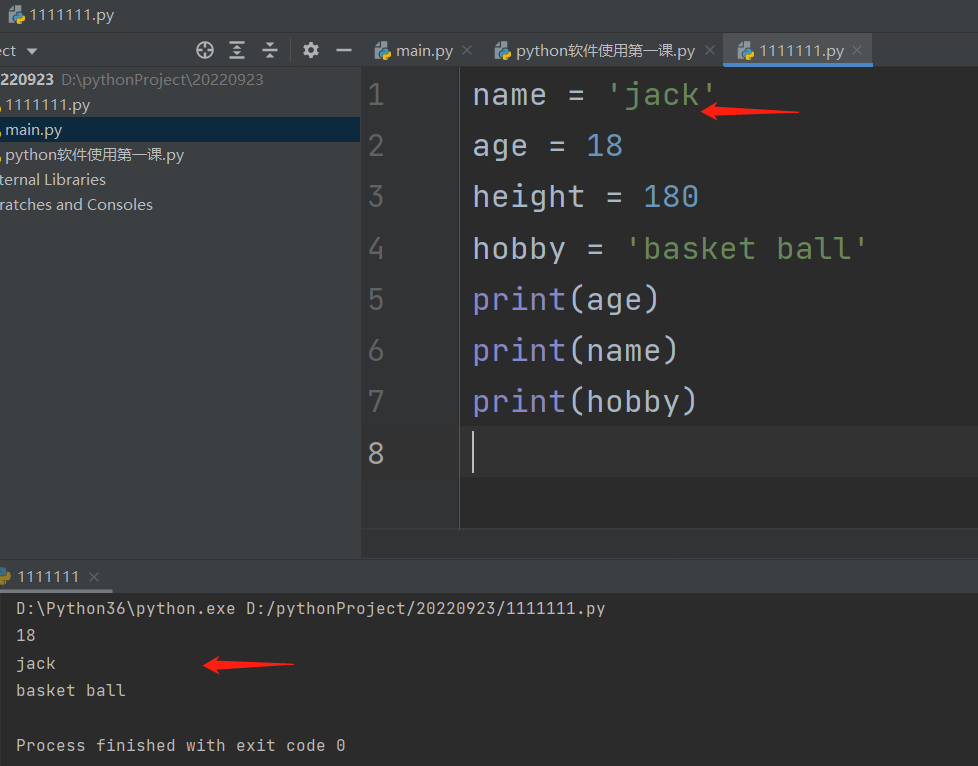Viewport: 978px width, 766px height.
Task: Click line number 1 in the gutter
Action: pyautogui.click(x=375, y=95)
